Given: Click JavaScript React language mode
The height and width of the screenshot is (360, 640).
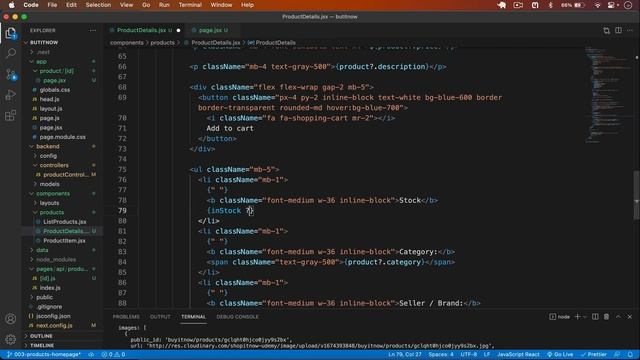Looking at the screenshot, I should tap(518, 354).
